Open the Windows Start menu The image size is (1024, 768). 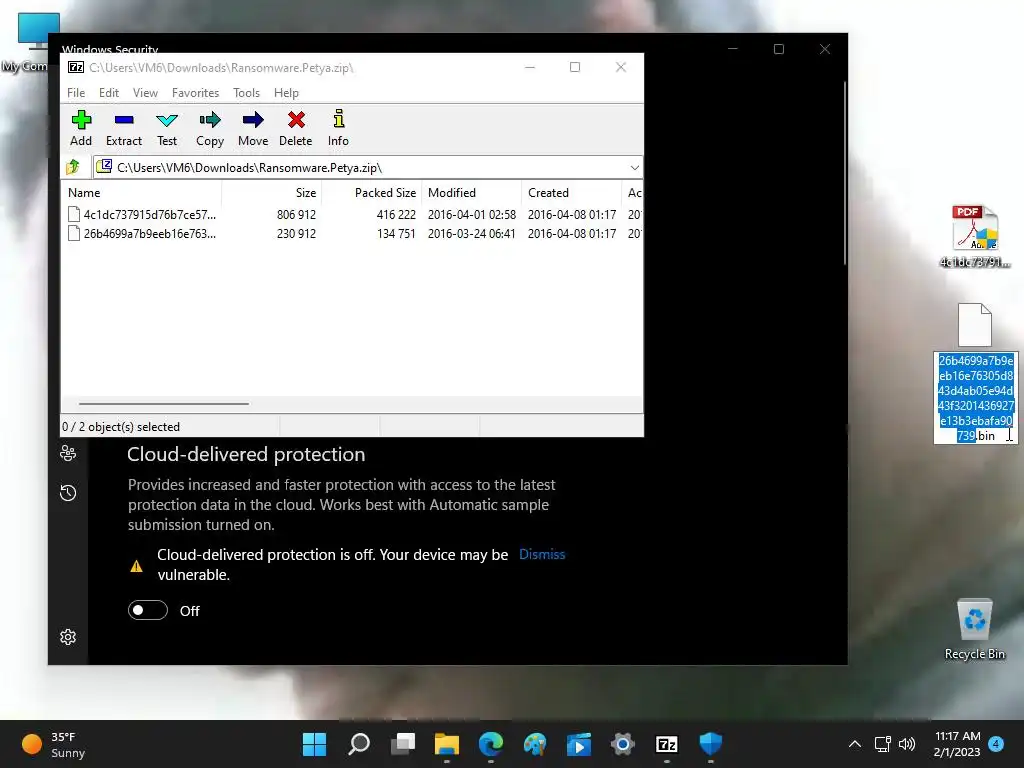click(314, 744)
